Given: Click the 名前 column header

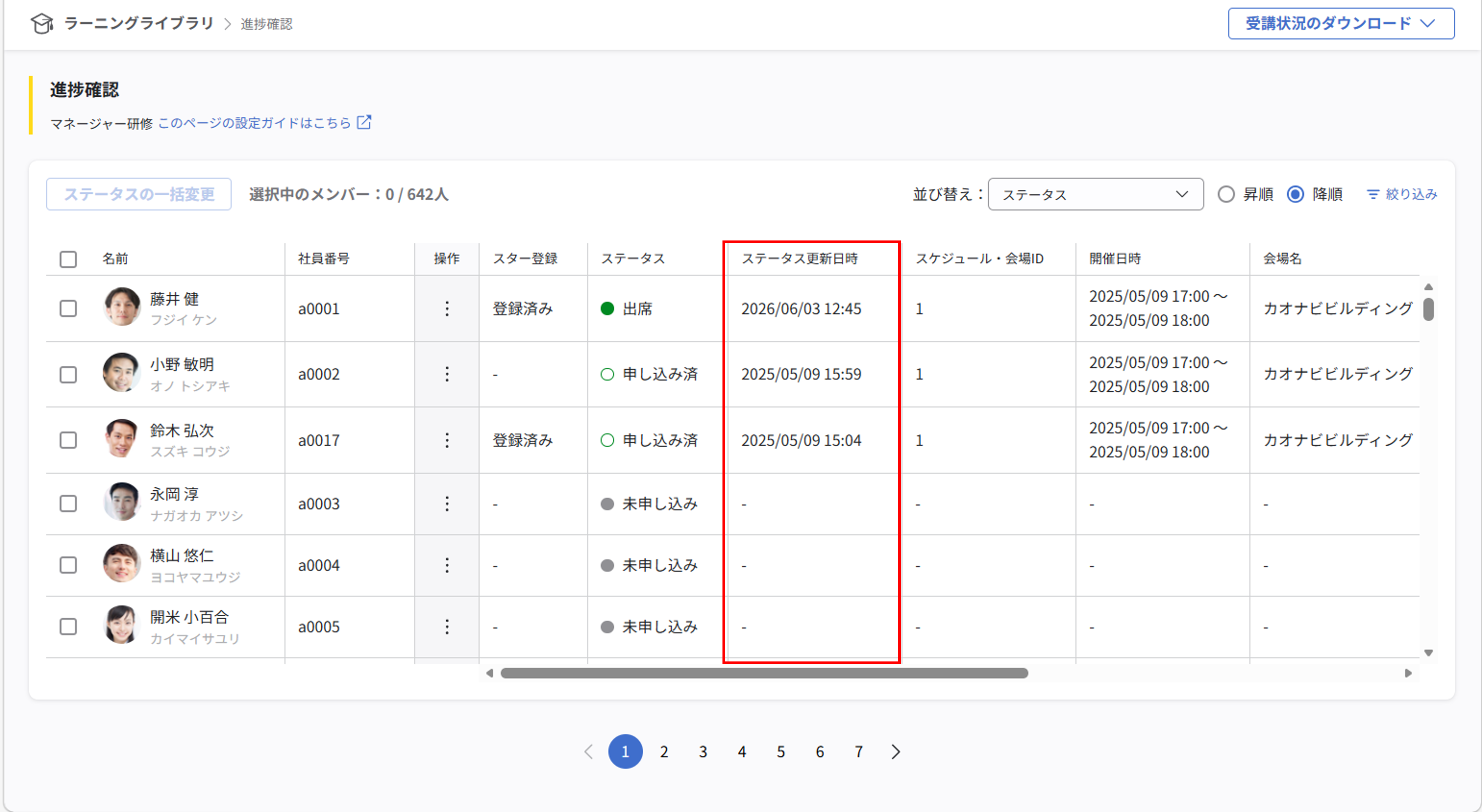Looking at the screenshot, I should pyautogui.click(x=115, y=259).
